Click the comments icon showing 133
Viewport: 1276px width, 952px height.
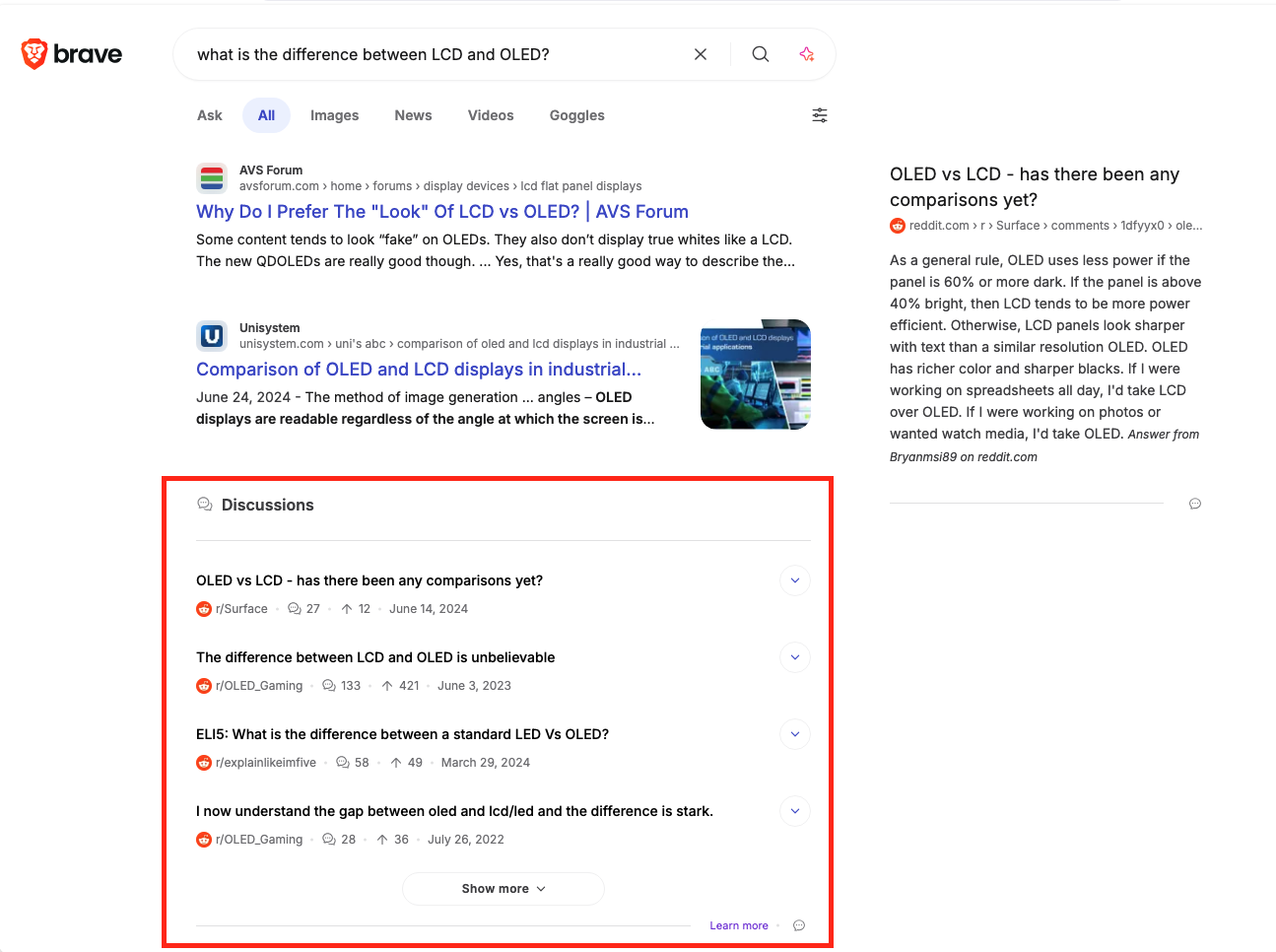pyautogui.click(x=329, y=686)
